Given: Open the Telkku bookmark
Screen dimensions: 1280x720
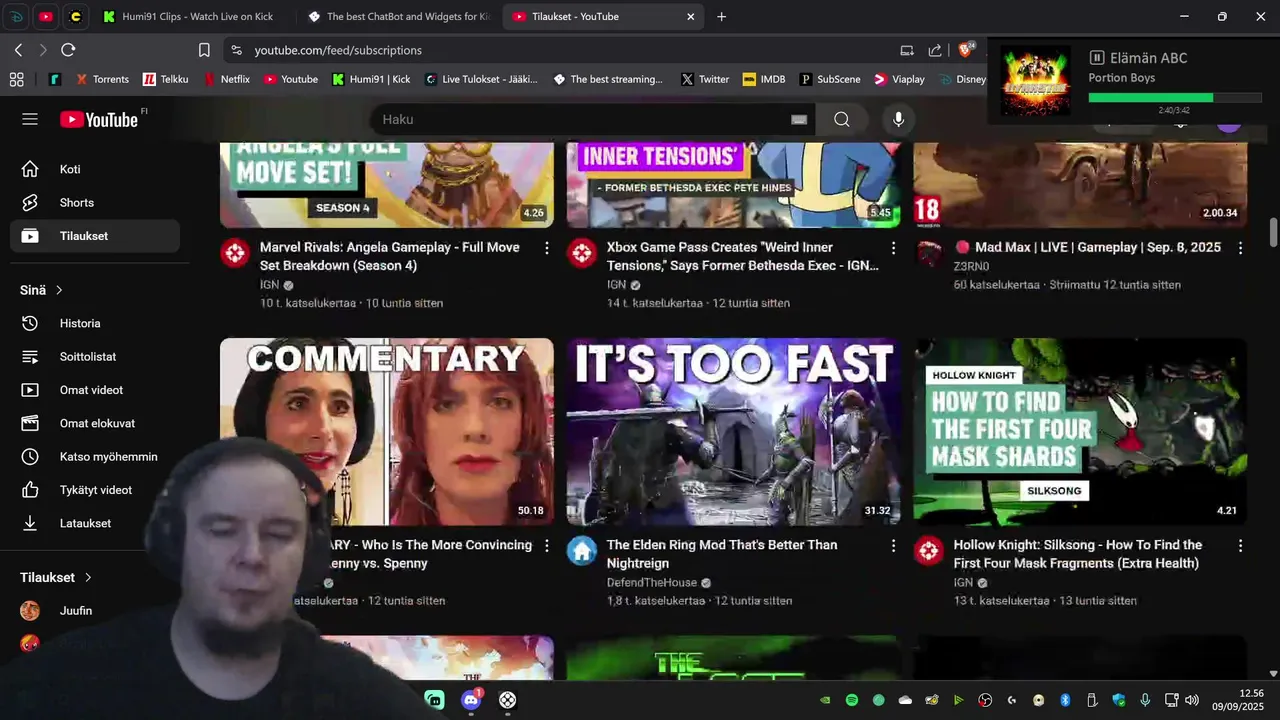Looking at the screenshot, I should pyautogui.click(x=166, y=79).
